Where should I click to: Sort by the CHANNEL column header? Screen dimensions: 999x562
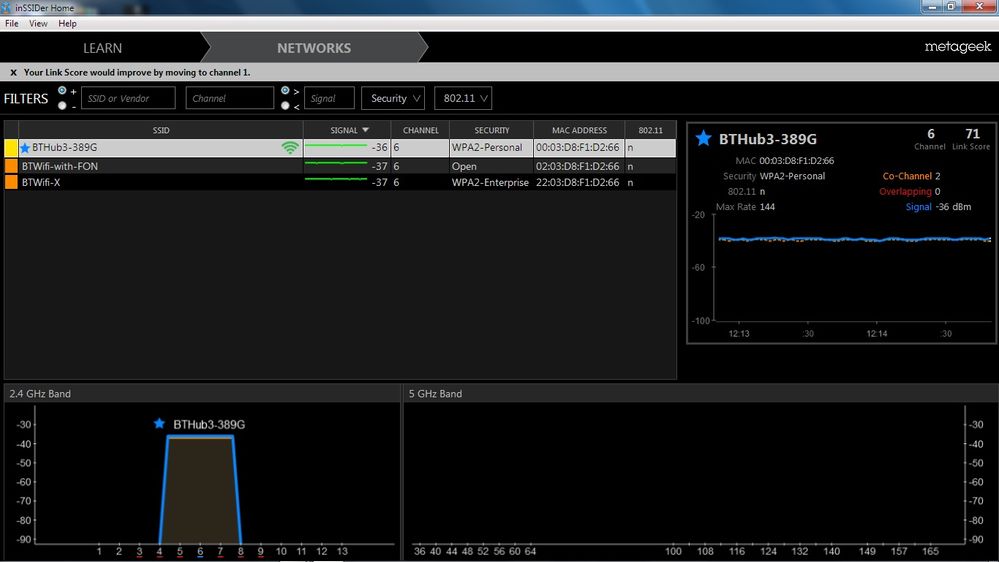click(420, 130)
